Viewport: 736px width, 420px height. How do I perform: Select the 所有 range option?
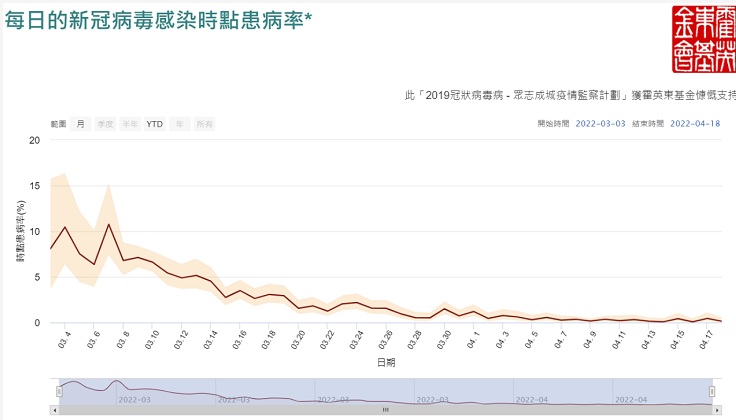[204, 124]
